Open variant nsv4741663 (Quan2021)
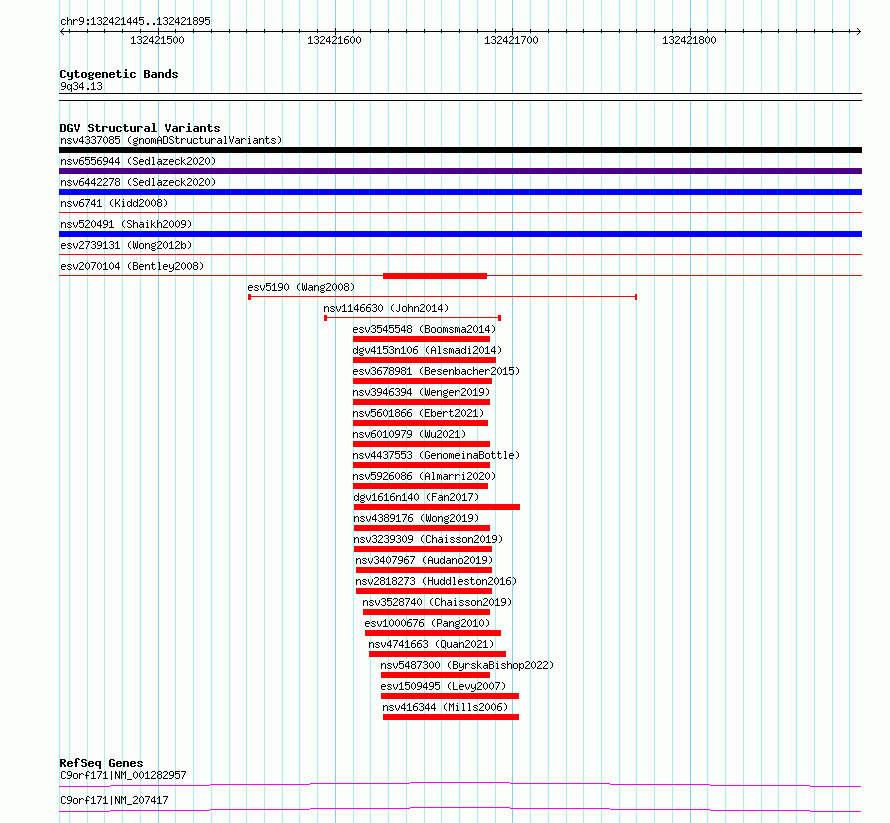Viewport: 890px width, 823px height. [x=431, y=644]
